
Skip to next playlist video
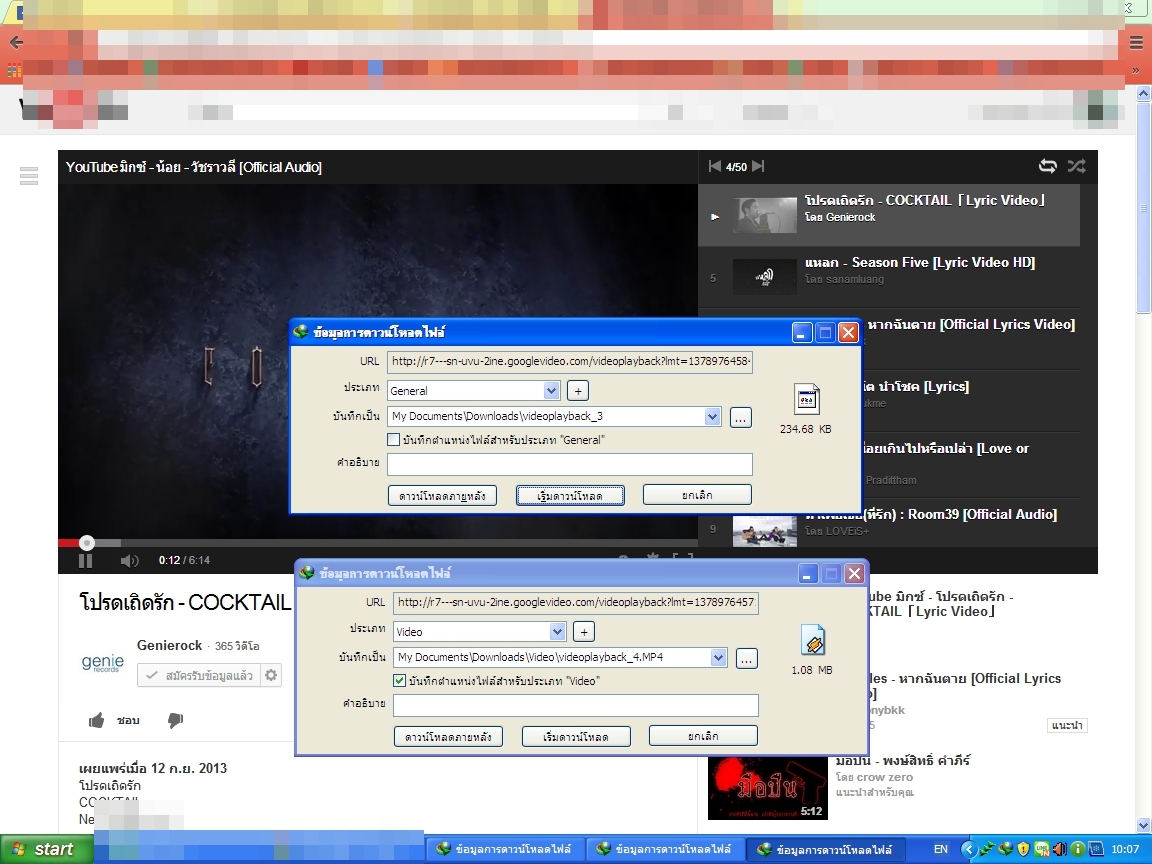(758, 167)
